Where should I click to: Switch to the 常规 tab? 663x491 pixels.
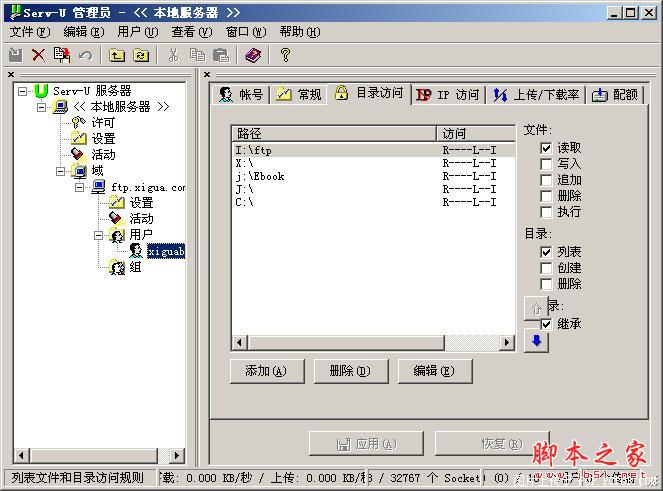point(299,94)
